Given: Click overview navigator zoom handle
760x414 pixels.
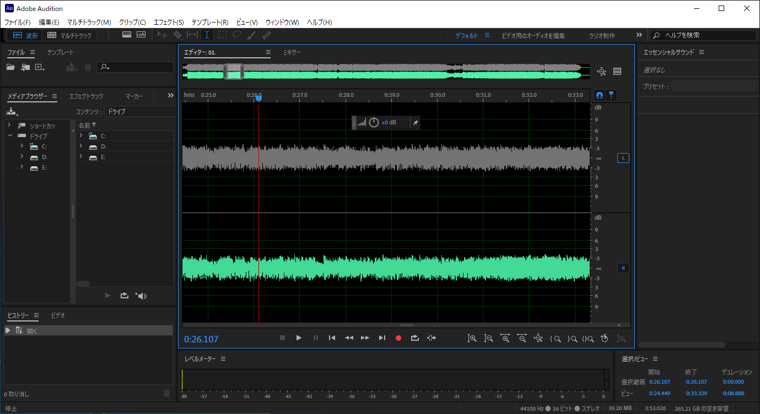Looking at the screenshot, I should pyautogui.click(x=234, y=72).
